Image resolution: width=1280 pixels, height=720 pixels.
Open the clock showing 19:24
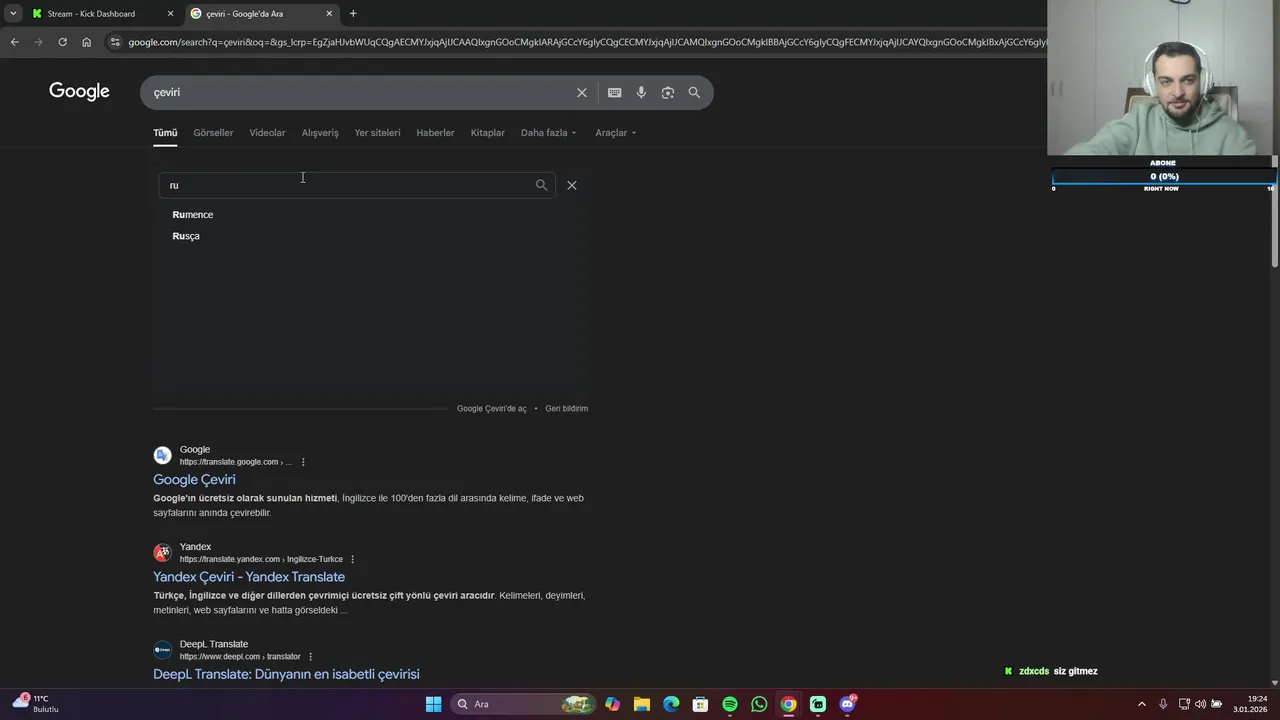pos(1250,704)
